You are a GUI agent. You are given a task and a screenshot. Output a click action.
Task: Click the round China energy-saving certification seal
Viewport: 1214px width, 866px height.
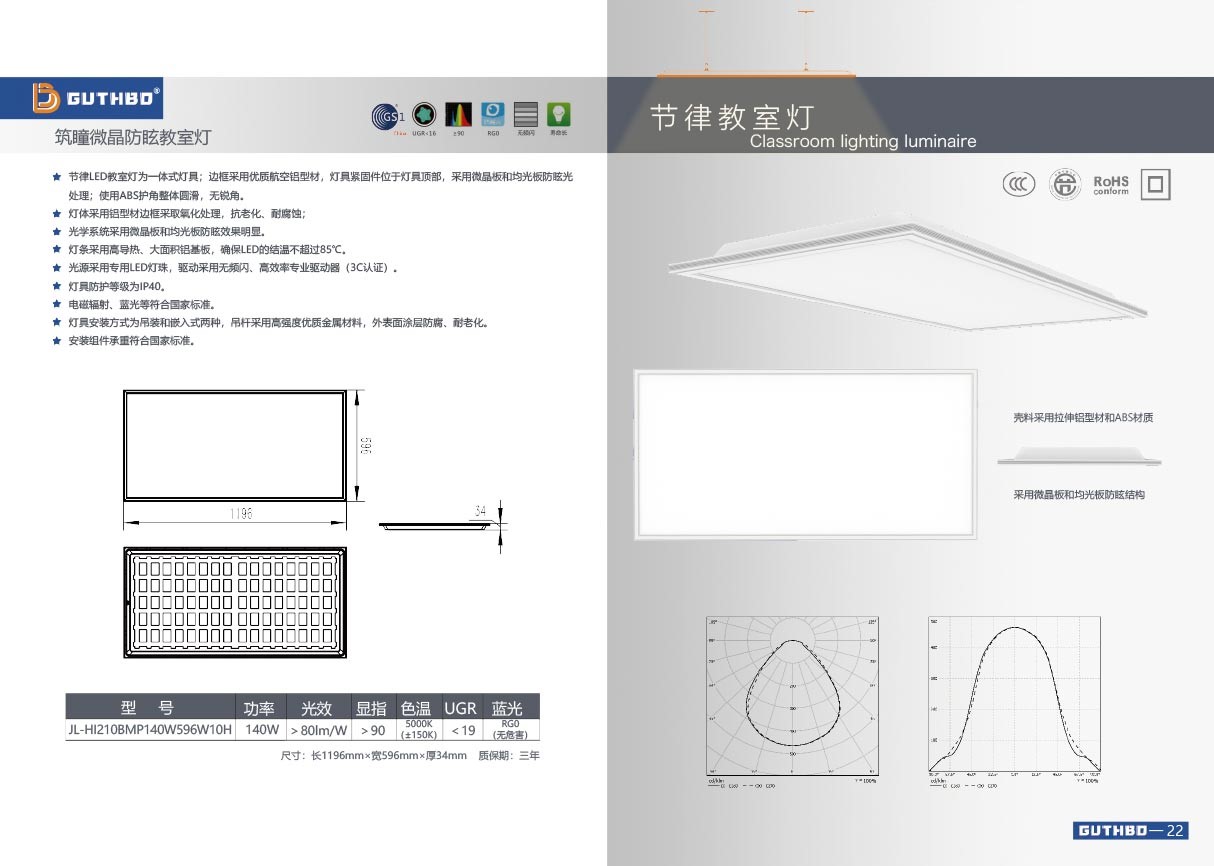click(x=1065, y=184)
